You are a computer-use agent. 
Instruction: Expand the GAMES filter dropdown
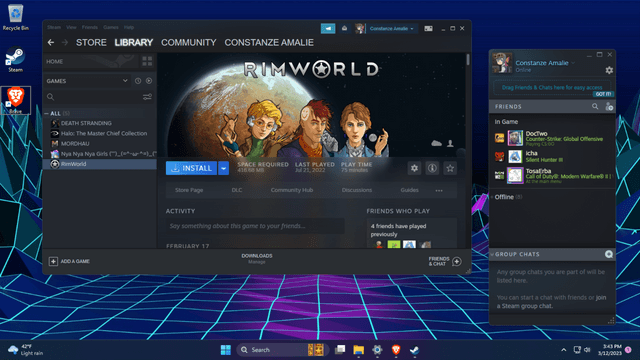125,81
